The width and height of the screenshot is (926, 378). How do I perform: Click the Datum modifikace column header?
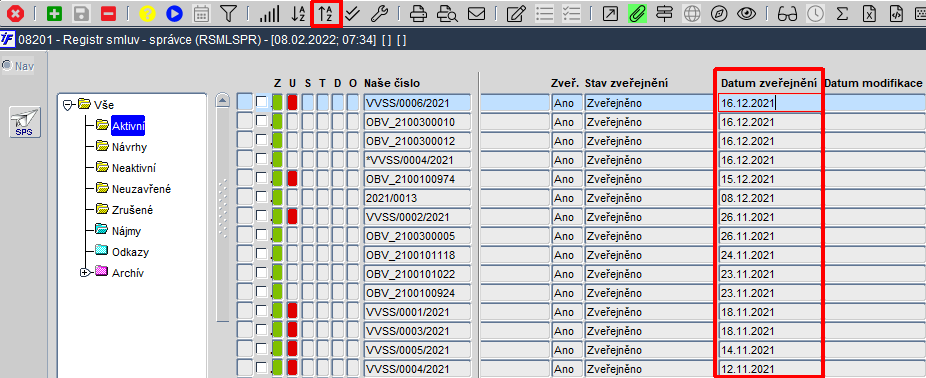[x=873, y=83]
